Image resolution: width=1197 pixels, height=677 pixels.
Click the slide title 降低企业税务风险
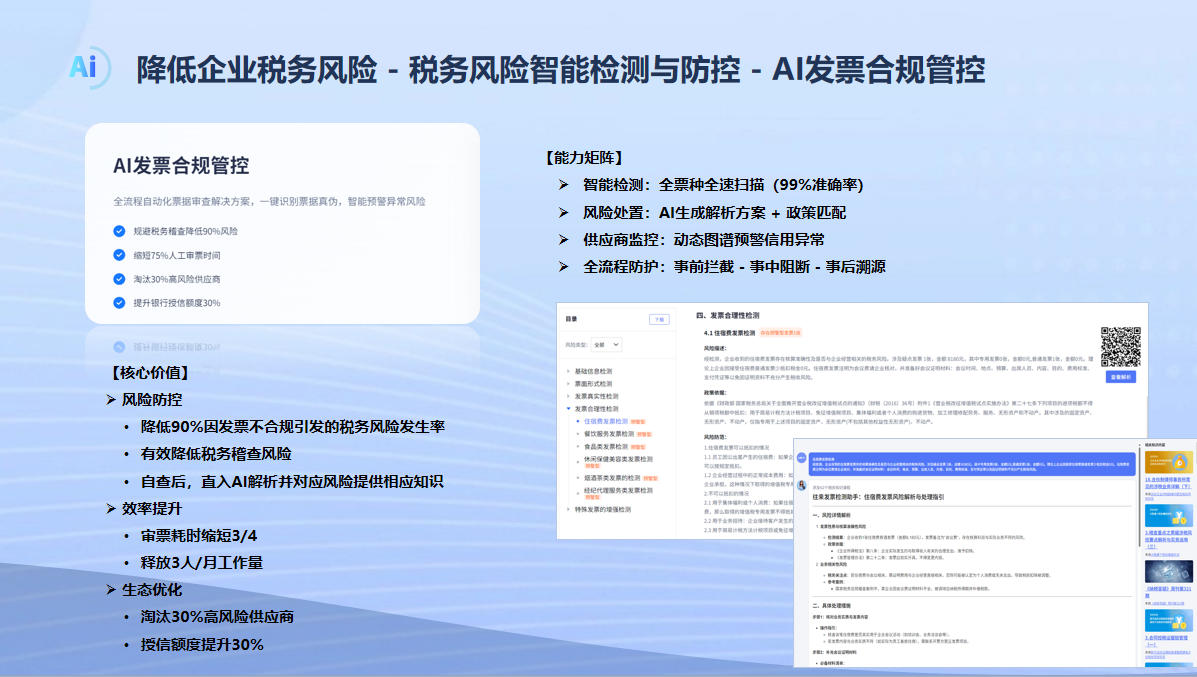tap(256, 69)
